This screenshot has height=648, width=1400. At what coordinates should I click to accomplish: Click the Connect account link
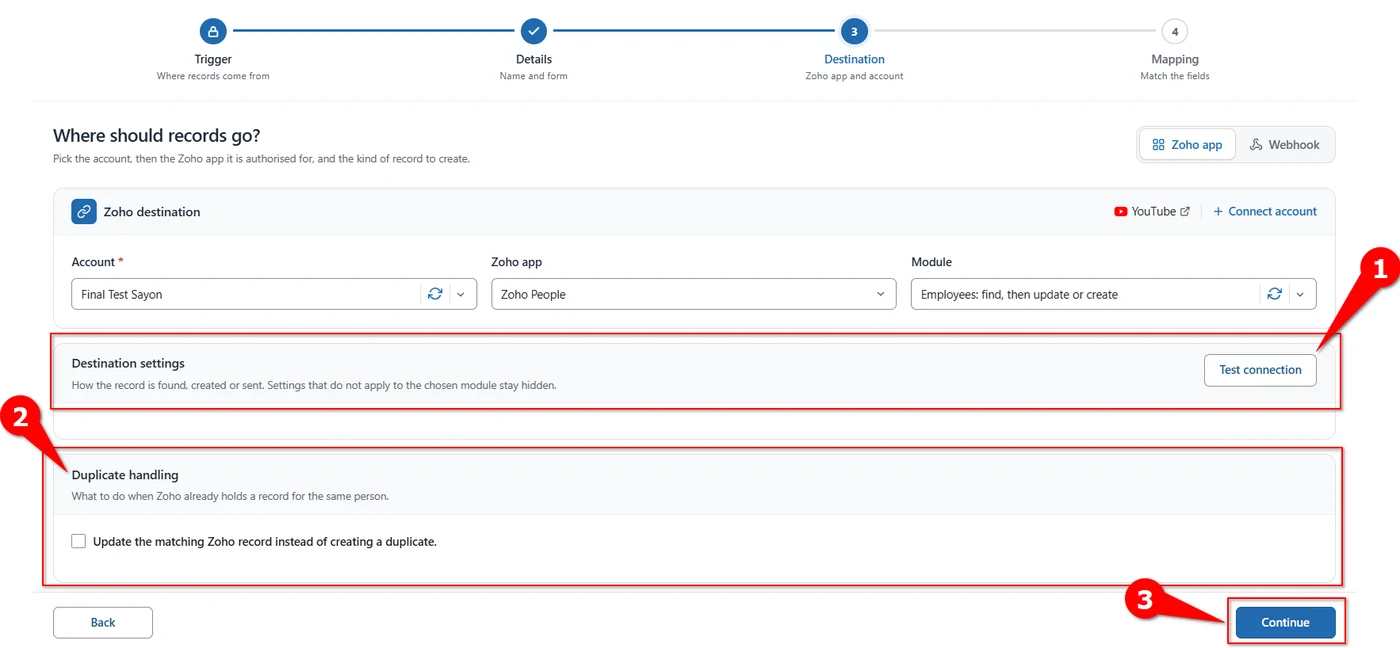coord(1265,212)
